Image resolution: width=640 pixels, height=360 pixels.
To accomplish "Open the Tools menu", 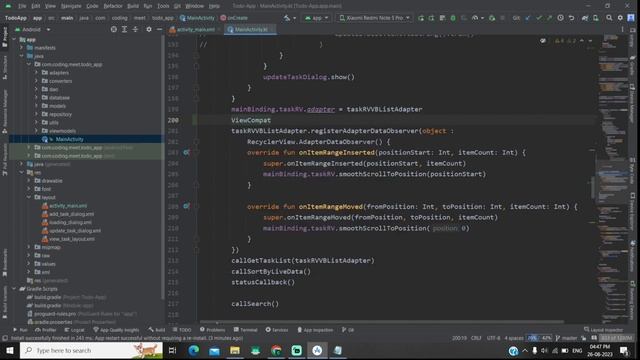I will 163,6.
